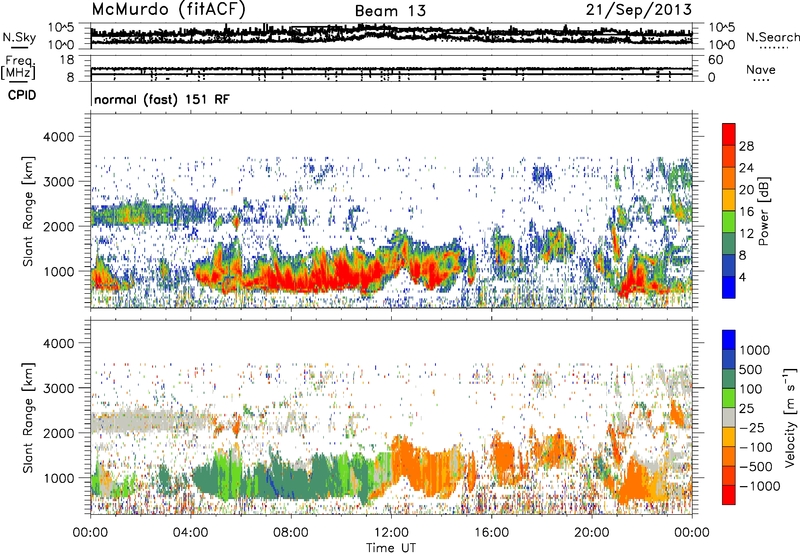Click the "12" label on Power colorbar

746,234
